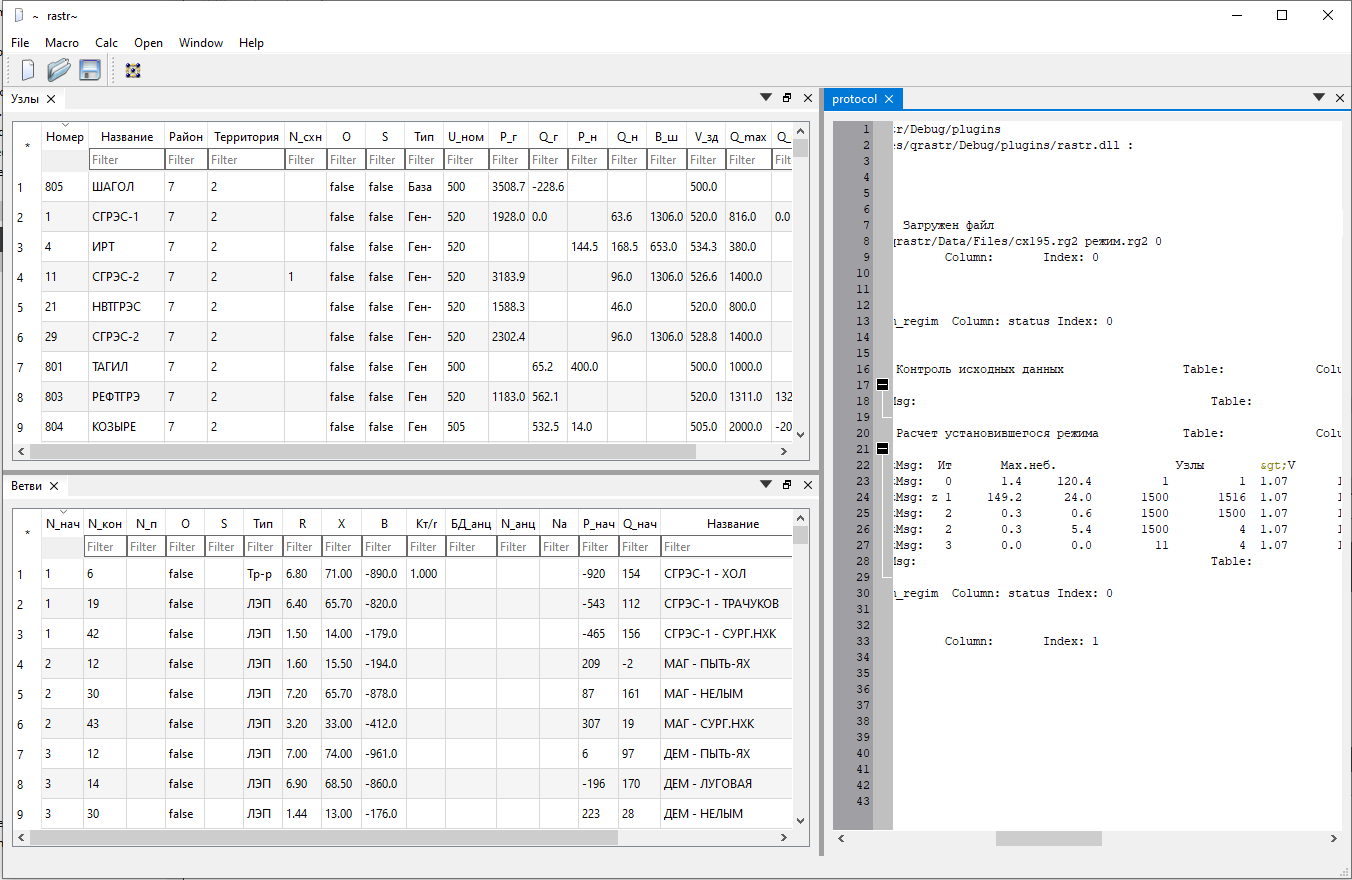Float the Узлы panel using its restore icon
The width and height of the screenshot is (1352, 880).
[x=787, y=98]
